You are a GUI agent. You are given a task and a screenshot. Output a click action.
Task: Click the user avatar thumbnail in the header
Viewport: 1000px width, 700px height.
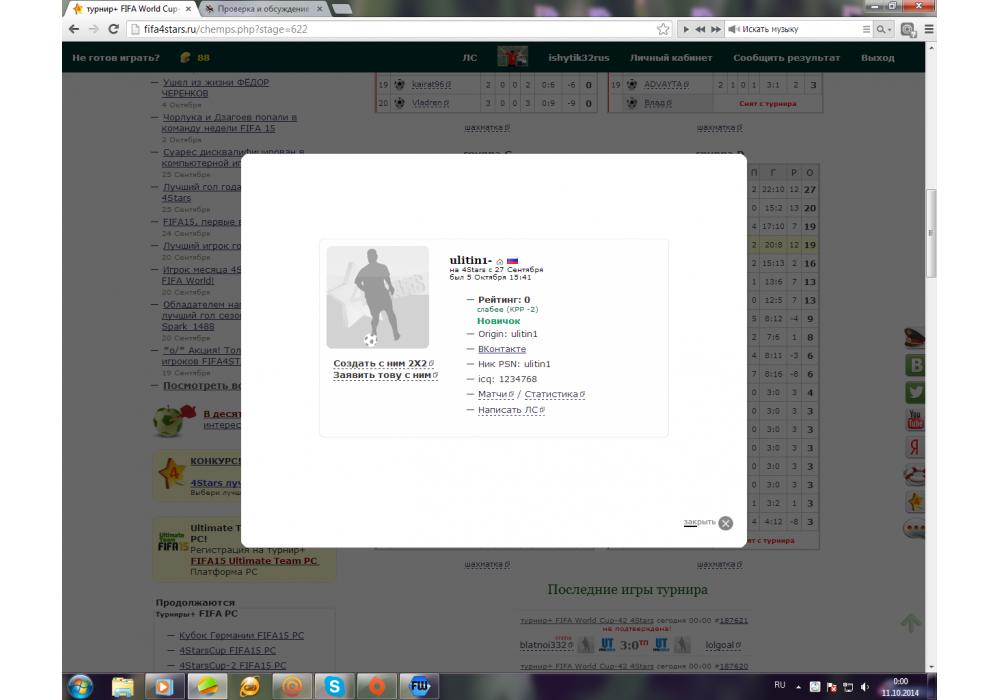click(x=512, y=57)
